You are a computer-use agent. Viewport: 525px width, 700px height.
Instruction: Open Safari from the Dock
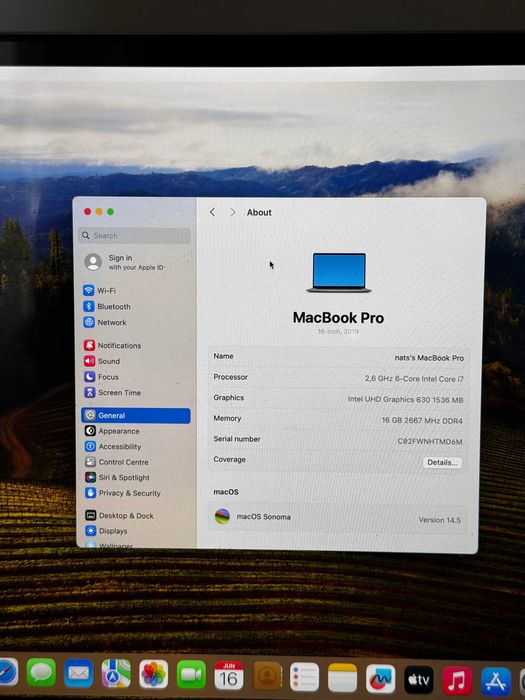[8, 672]
